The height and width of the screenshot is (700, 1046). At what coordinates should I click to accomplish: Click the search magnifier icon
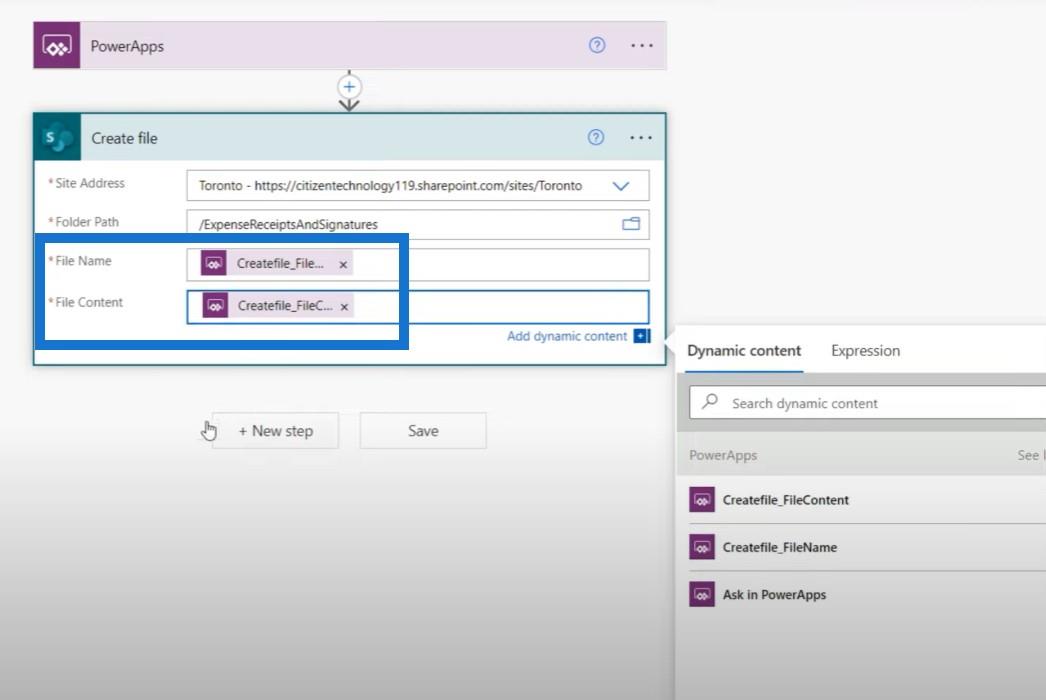(x=710, y=402)
